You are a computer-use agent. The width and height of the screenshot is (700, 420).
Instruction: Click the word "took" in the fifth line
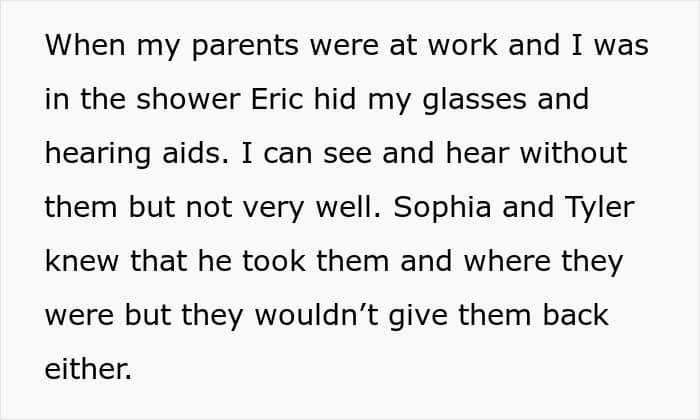tap(274, 261)
